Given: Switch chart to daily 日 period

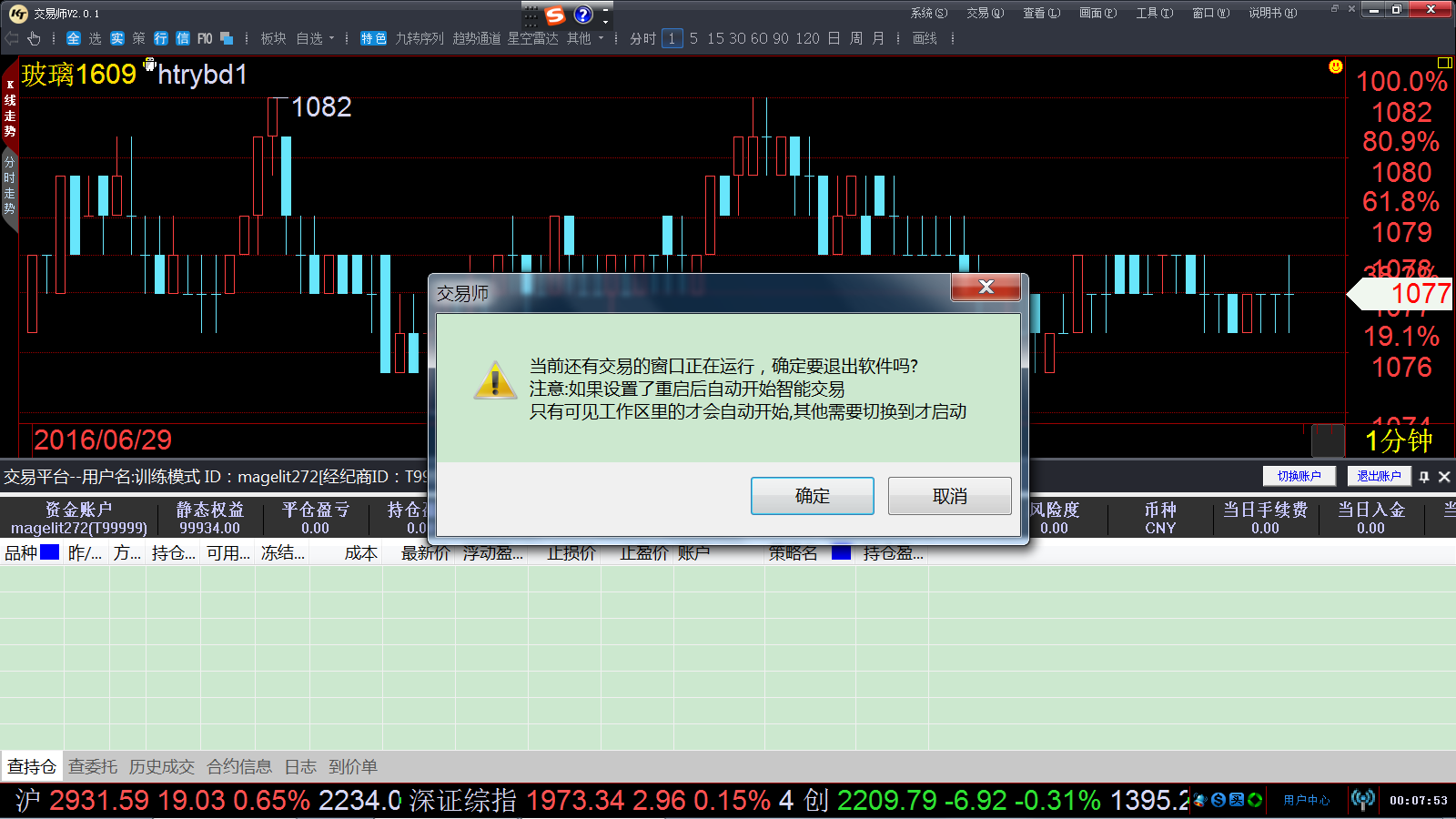Looking at the screenshot, I should tap(834, 38).
